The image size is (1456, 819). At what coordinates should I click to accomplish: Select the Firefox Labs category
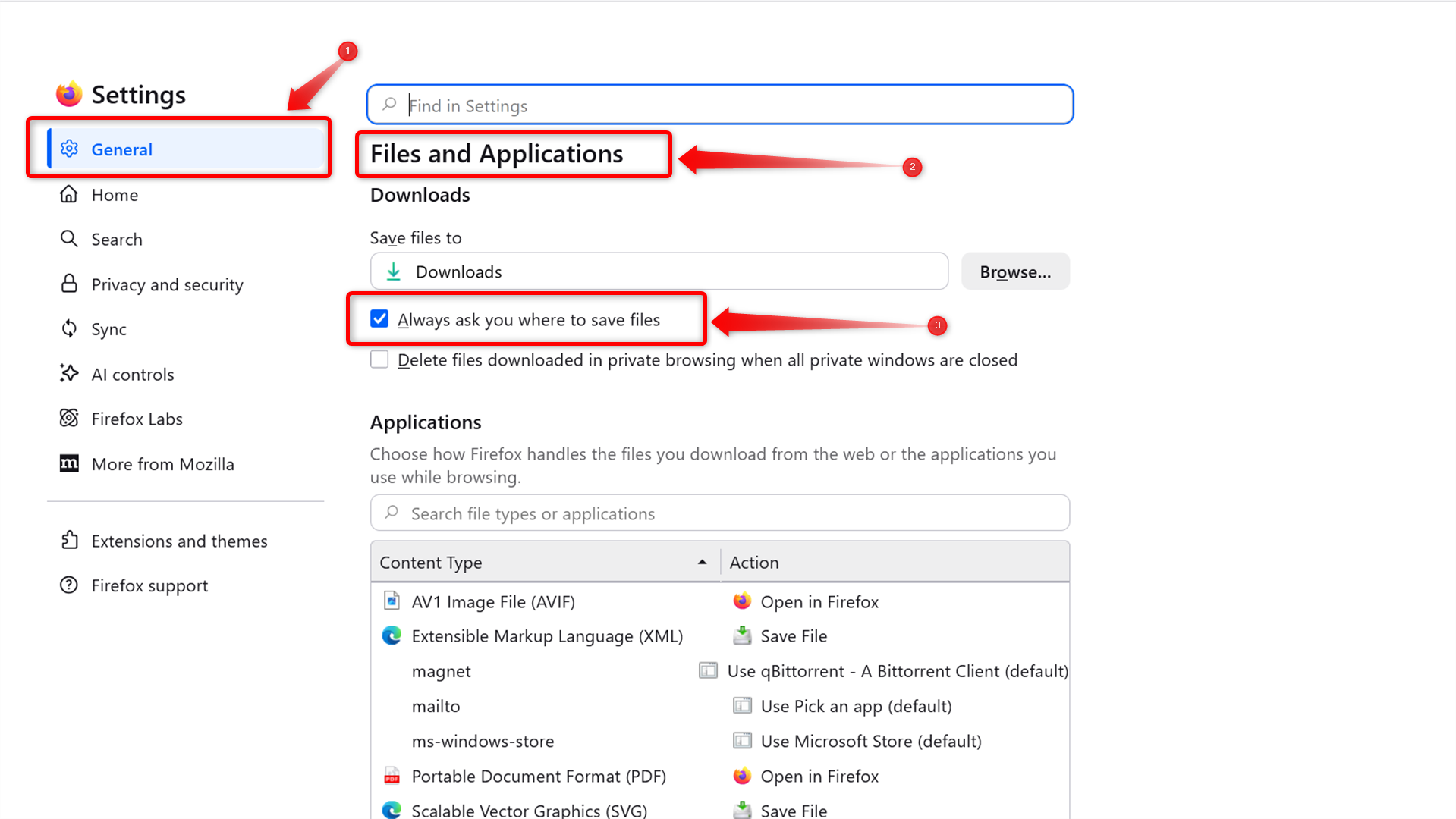click(186, 419)
